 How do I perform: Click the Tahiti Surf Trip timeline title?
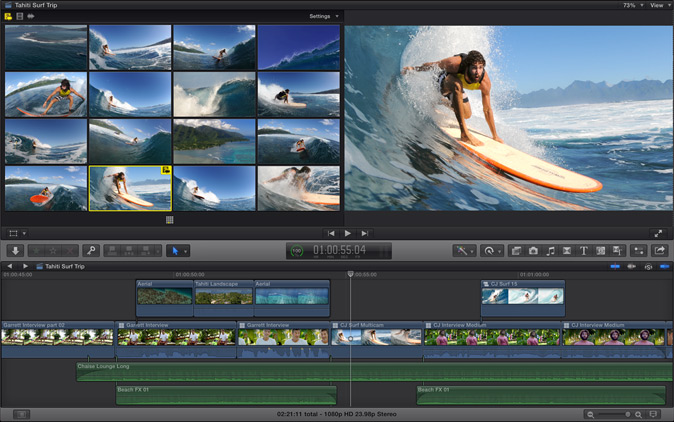tap(65, 267)
